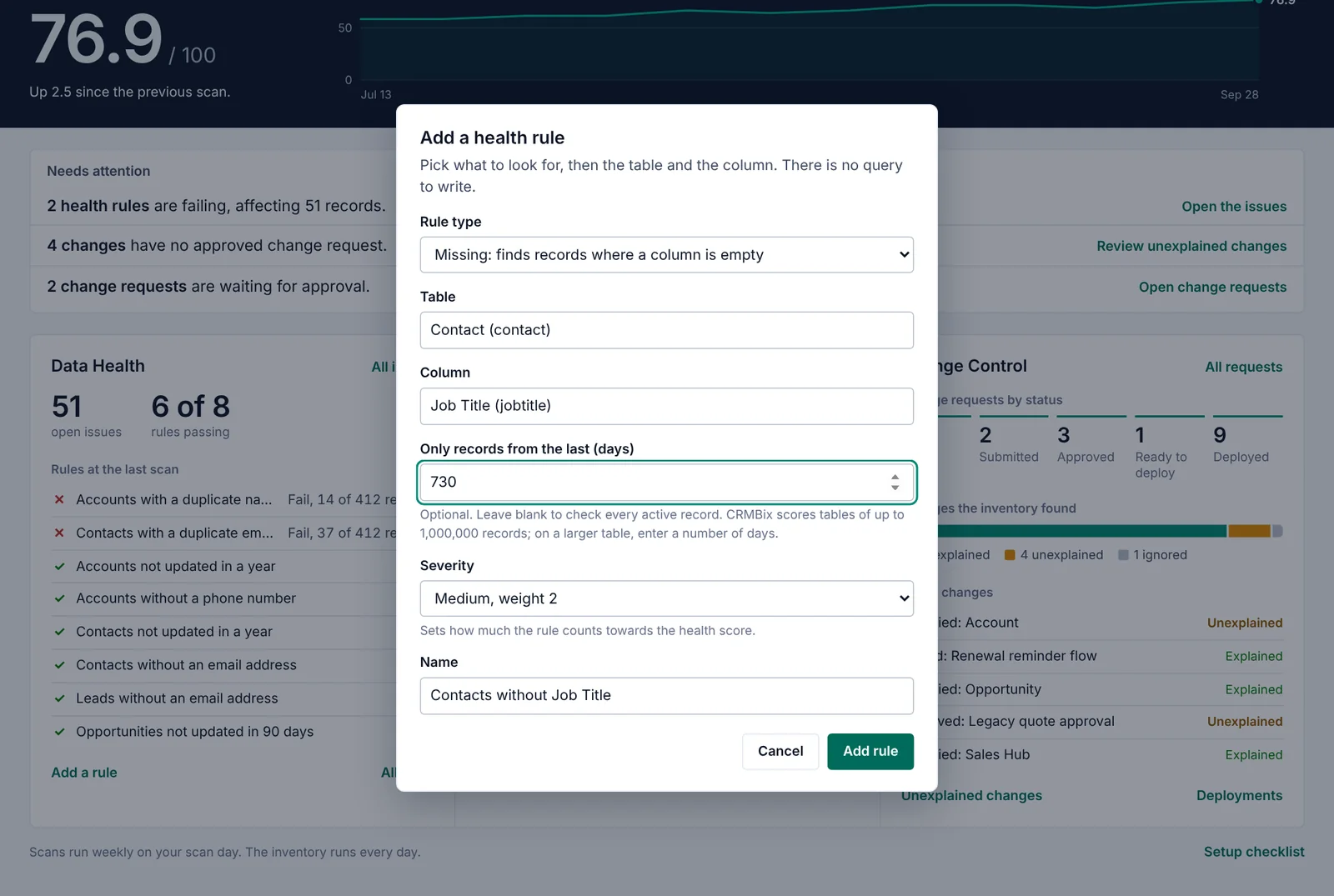This screenshot has width=1334, height=896.
Task: Click the orange unexplained legend swatch
Action: point(1010,555)
